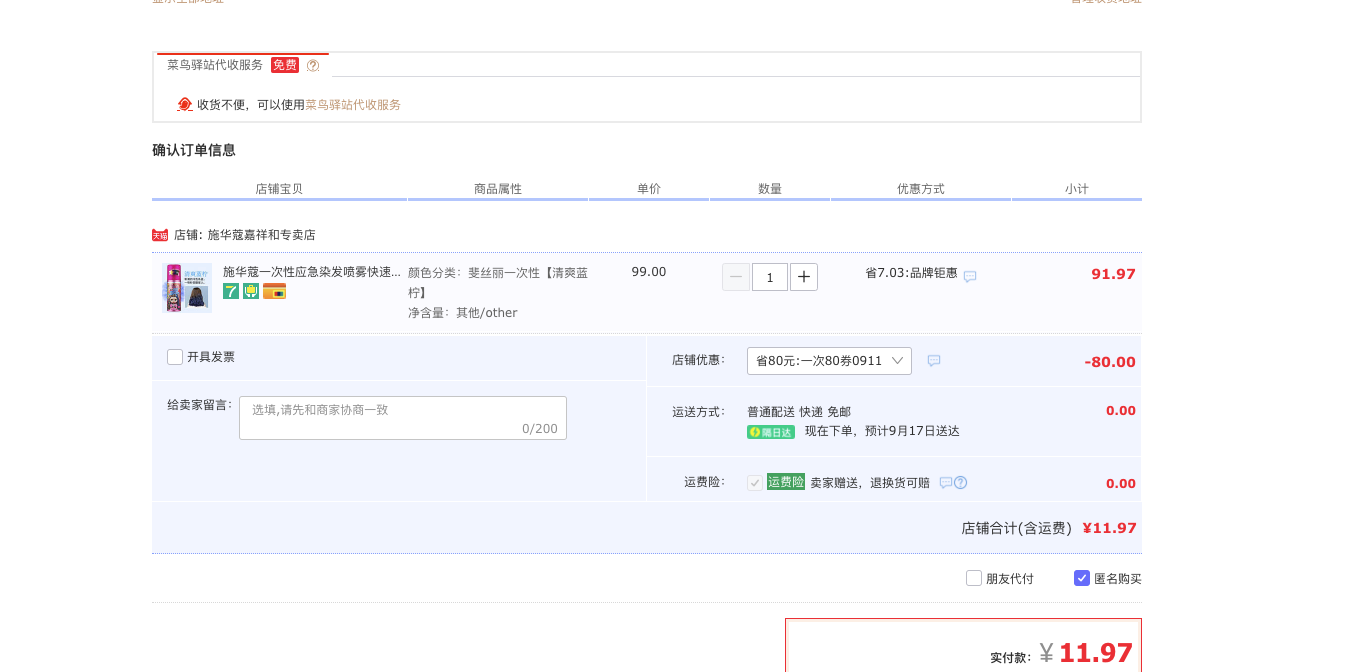Screen dimensions: 1360x672
Task: Click the chat bubble icon in the 运费险 row
Action: (x=945, y=483)
